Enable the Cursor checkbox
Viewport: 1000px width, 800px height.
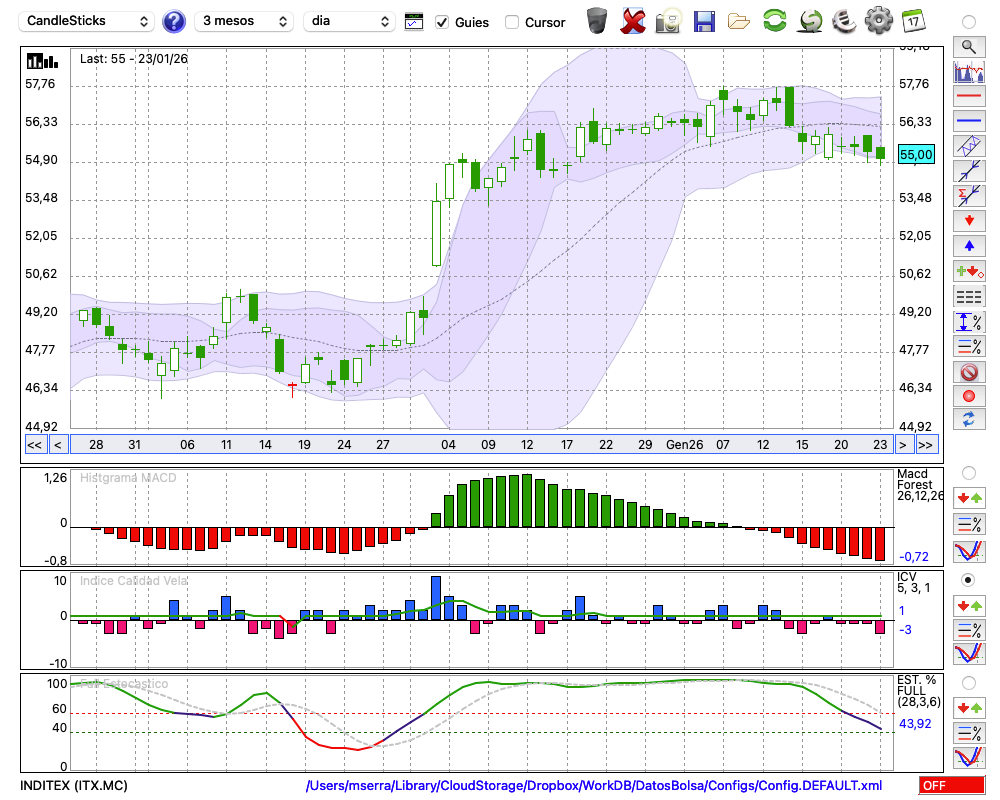pyautogui.click(x=512, y=22)
